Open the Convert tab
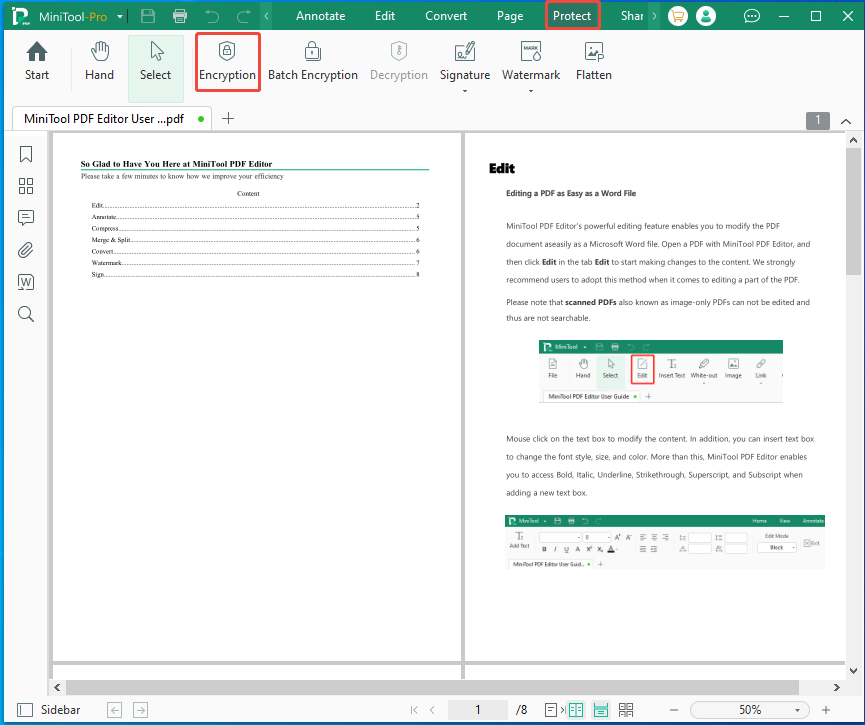 [x=446, y=16]
